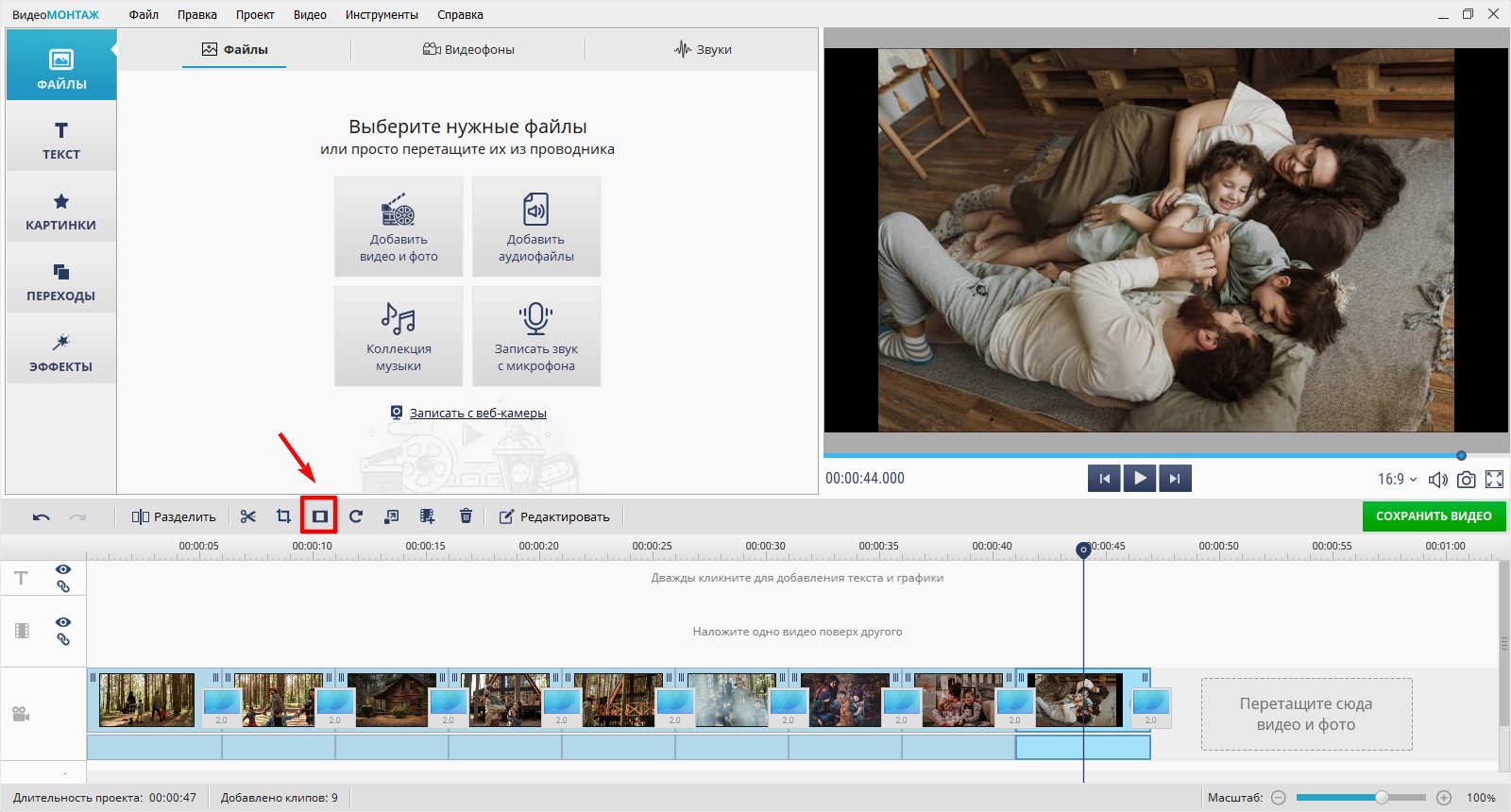
Task: Click the undo arrow icon
Action: point(41,516)
